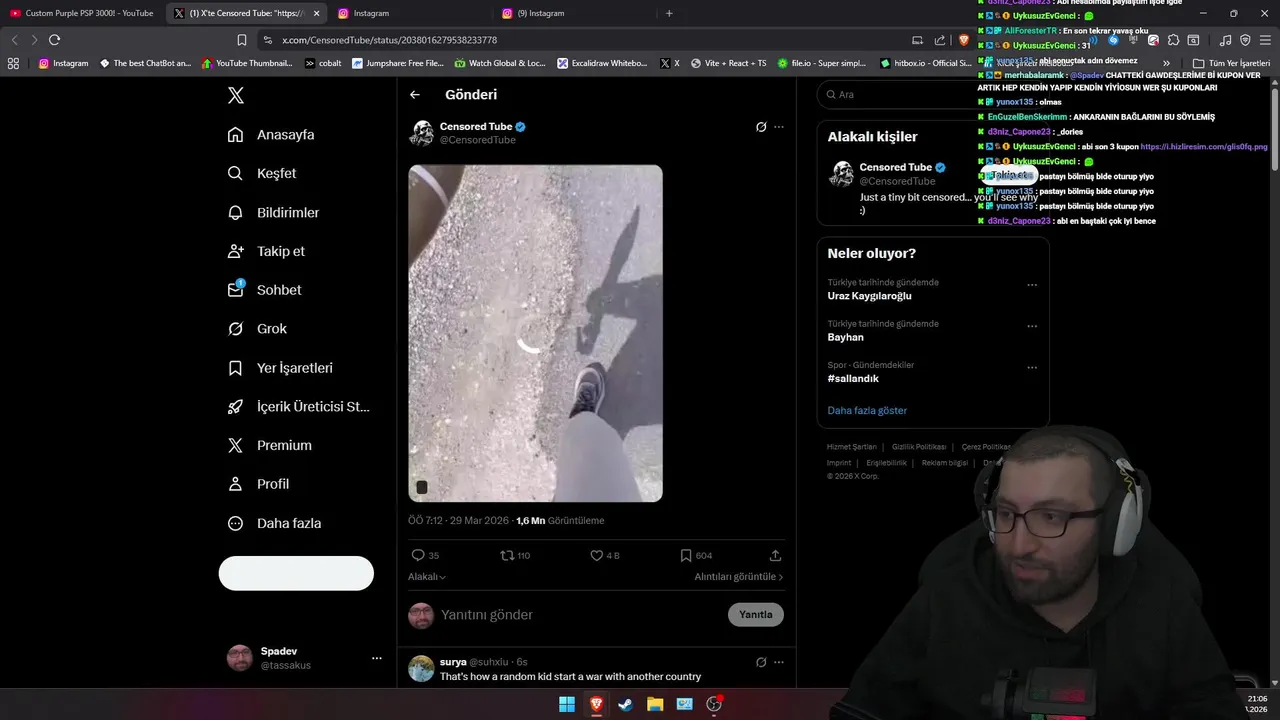Screen dimensions: 1280x720
Task: Open Uraz Kaygılaroğlu trending topic
Action: 869,296
